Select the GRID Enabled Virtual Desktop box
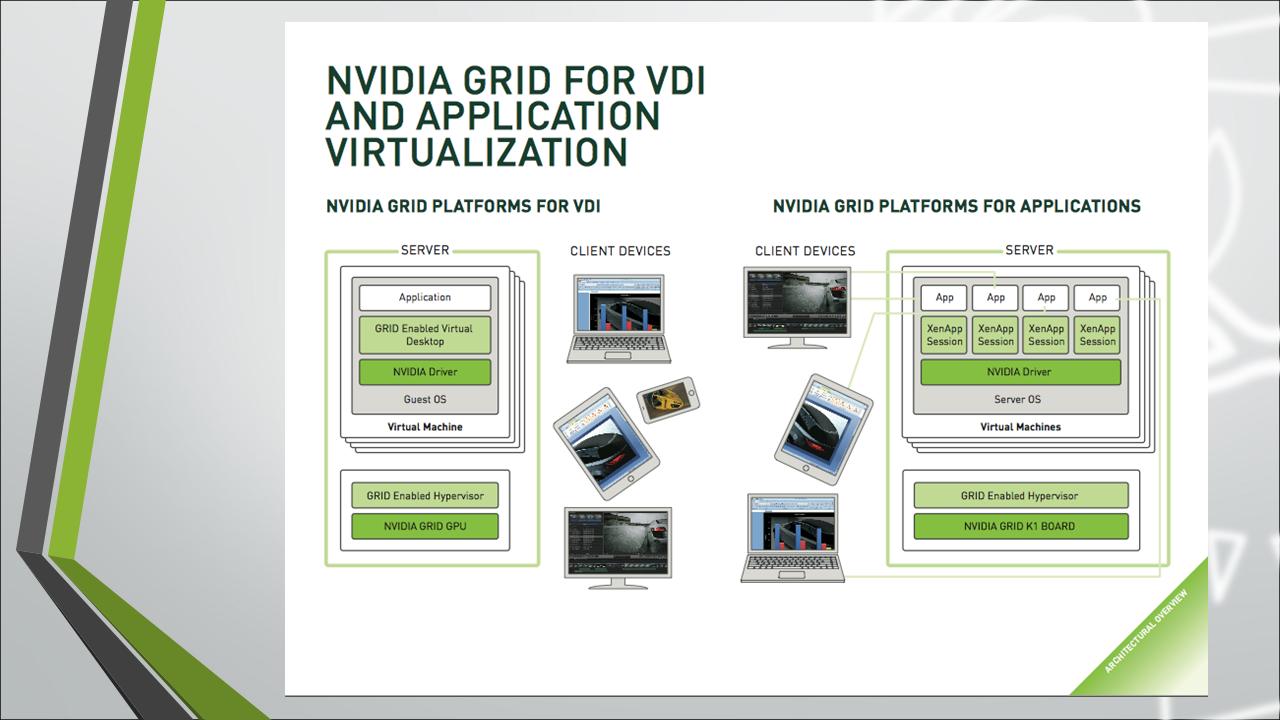This screenshot has height=720, width=1280. (425, 335)
